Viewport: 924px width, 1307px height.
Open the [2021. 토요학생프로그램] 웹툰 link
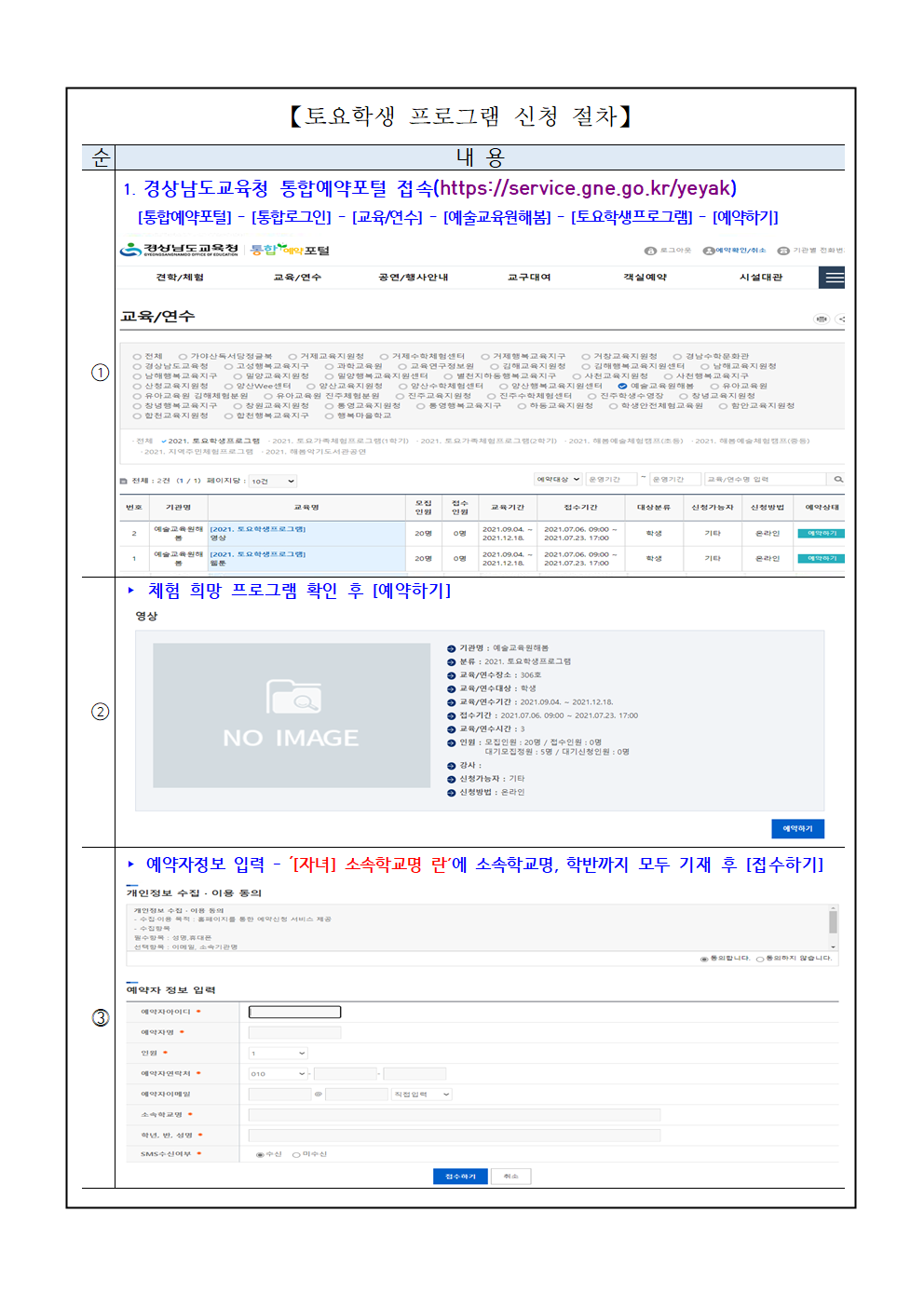pos(257,558)
